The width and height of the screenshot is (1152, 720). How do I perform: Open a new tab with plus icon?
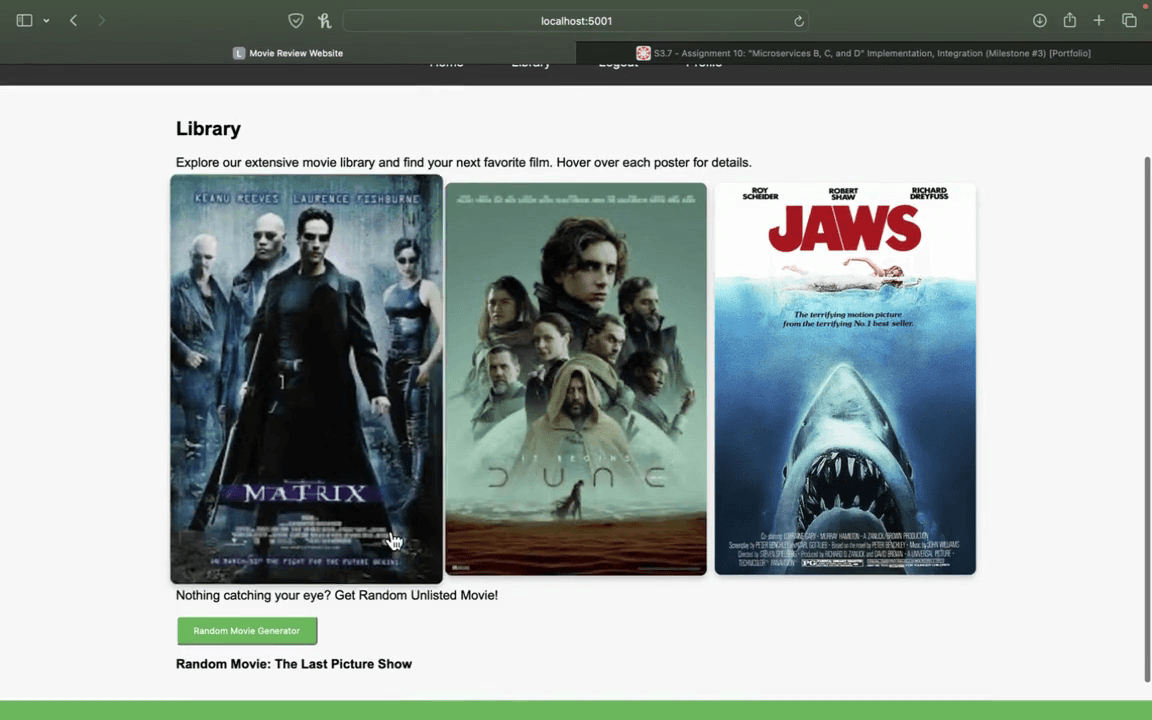click(x=1098, y=21)
